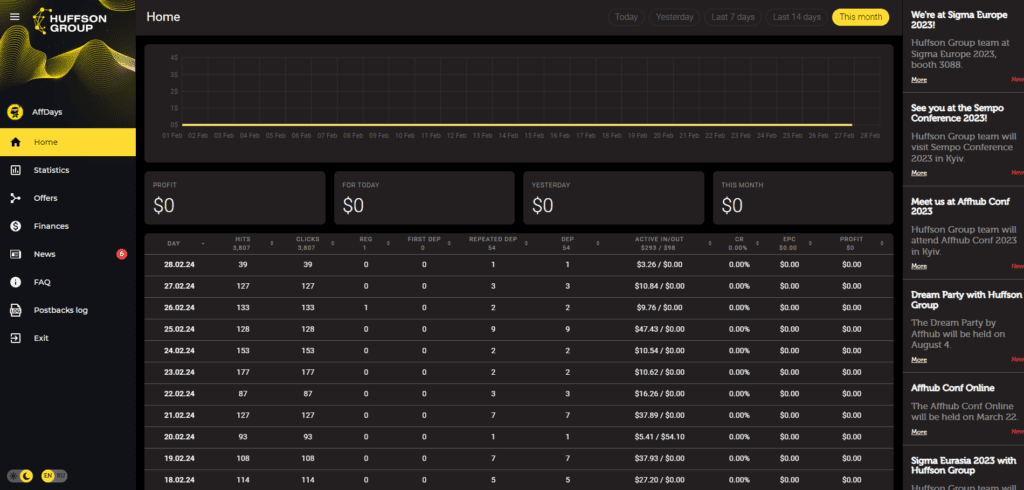This screenshot has width=1024, height=490.
Task: Filter by Last 7 days
Action: [x=733, y=17]
